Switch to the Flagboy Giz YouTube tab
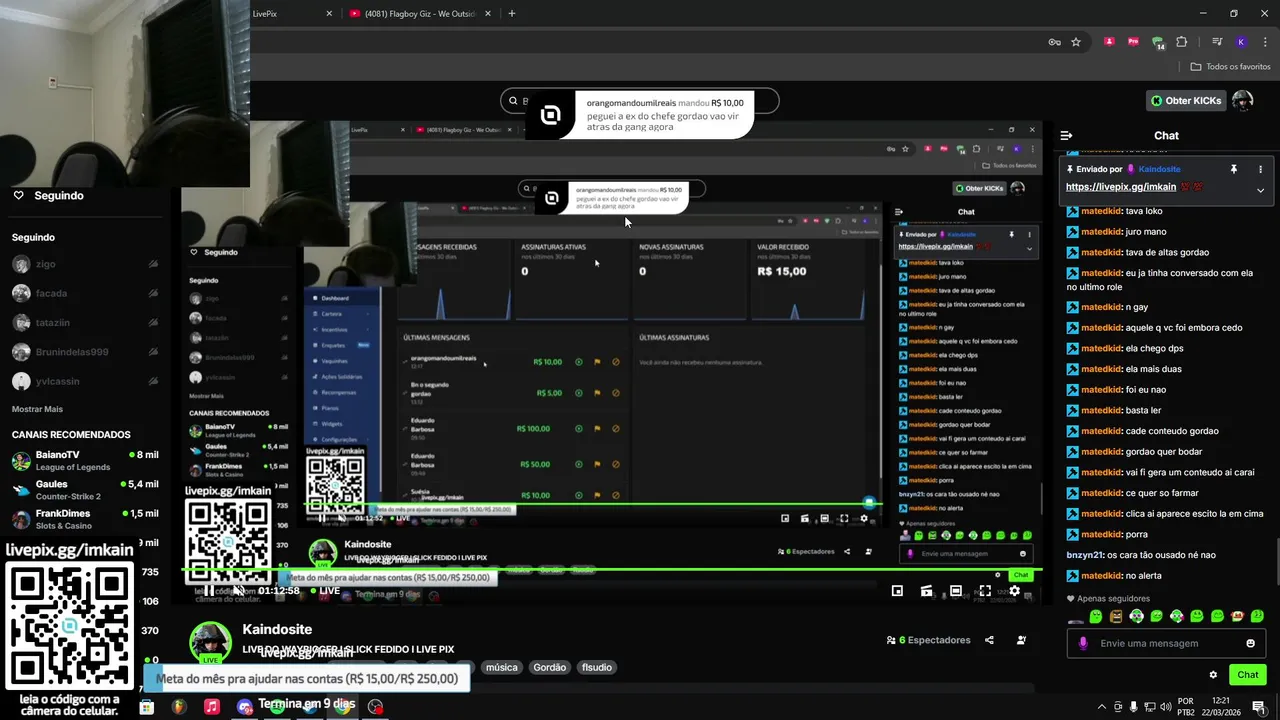 coord(420,14)
